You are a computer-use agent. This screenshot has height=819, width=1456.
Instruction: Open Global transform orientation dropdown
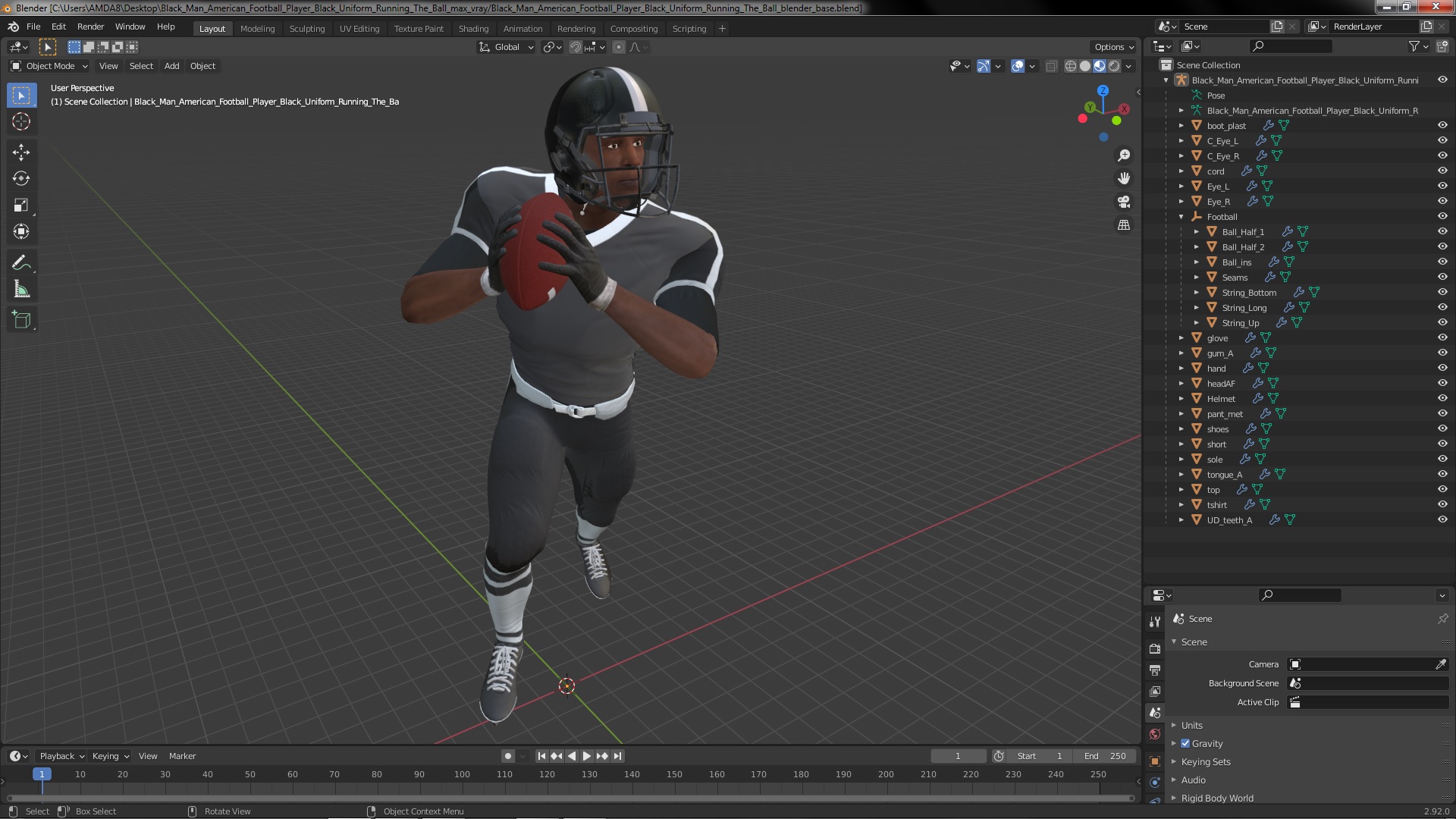point(506,47)
